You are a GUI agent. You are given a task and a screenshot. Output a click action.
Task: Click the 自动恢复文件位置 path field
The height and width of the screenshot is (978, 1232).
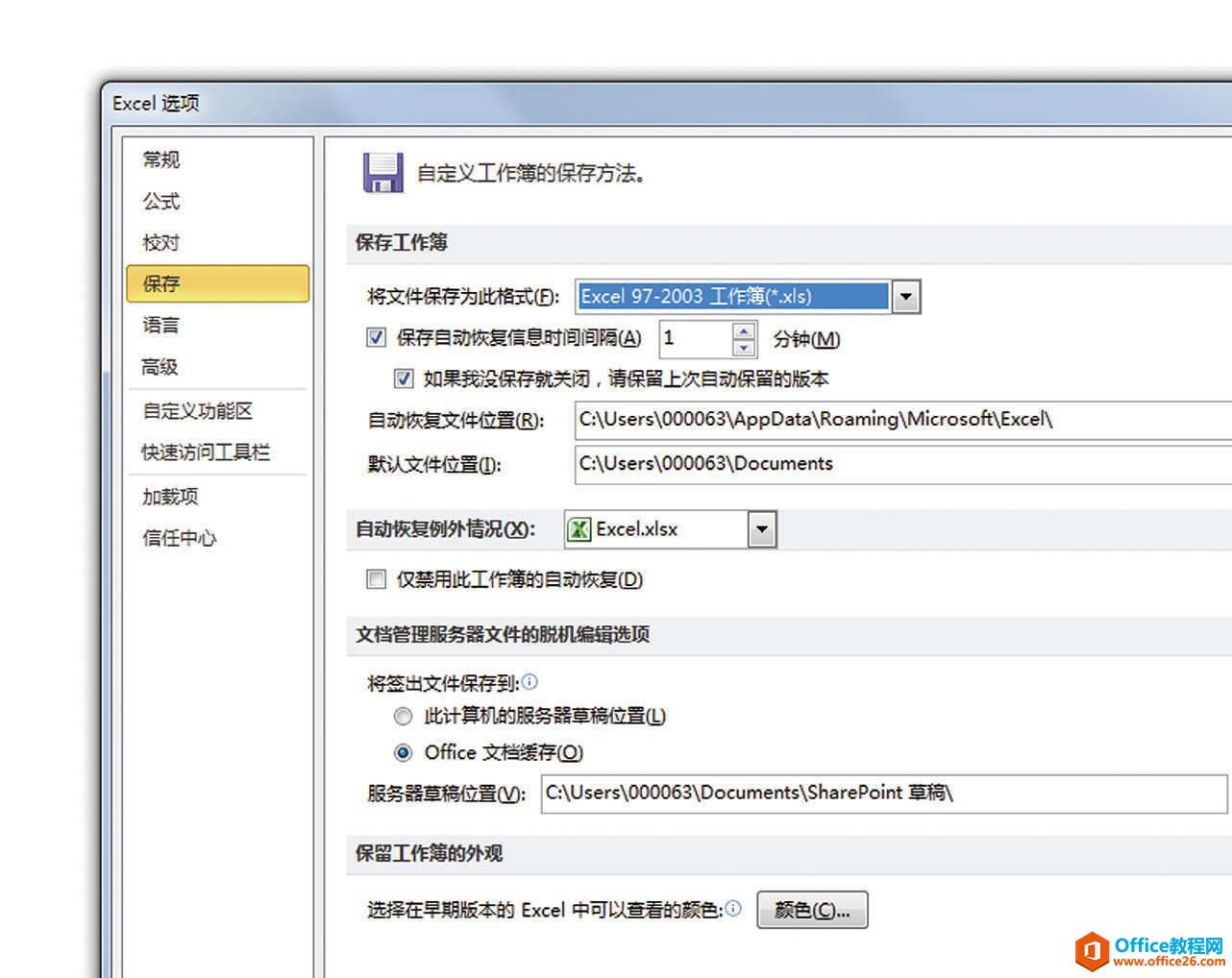click(902, 420)
